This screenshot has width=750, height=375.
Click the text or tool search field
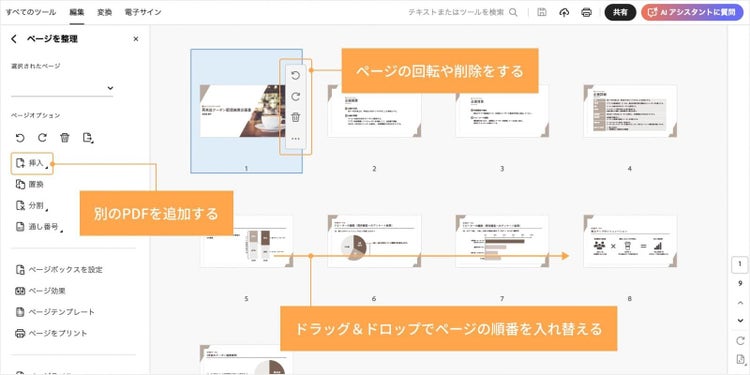tap(456, 12)
